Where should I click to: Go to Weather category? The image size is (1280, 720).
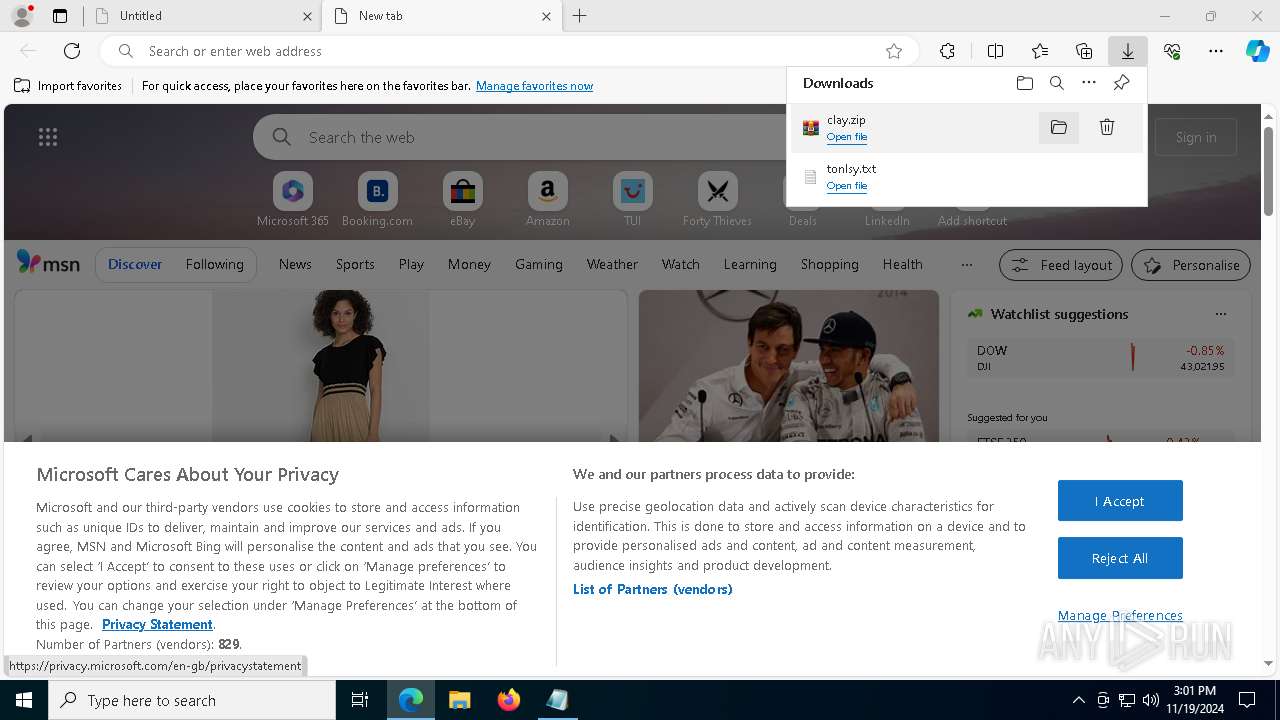point(612,264)
